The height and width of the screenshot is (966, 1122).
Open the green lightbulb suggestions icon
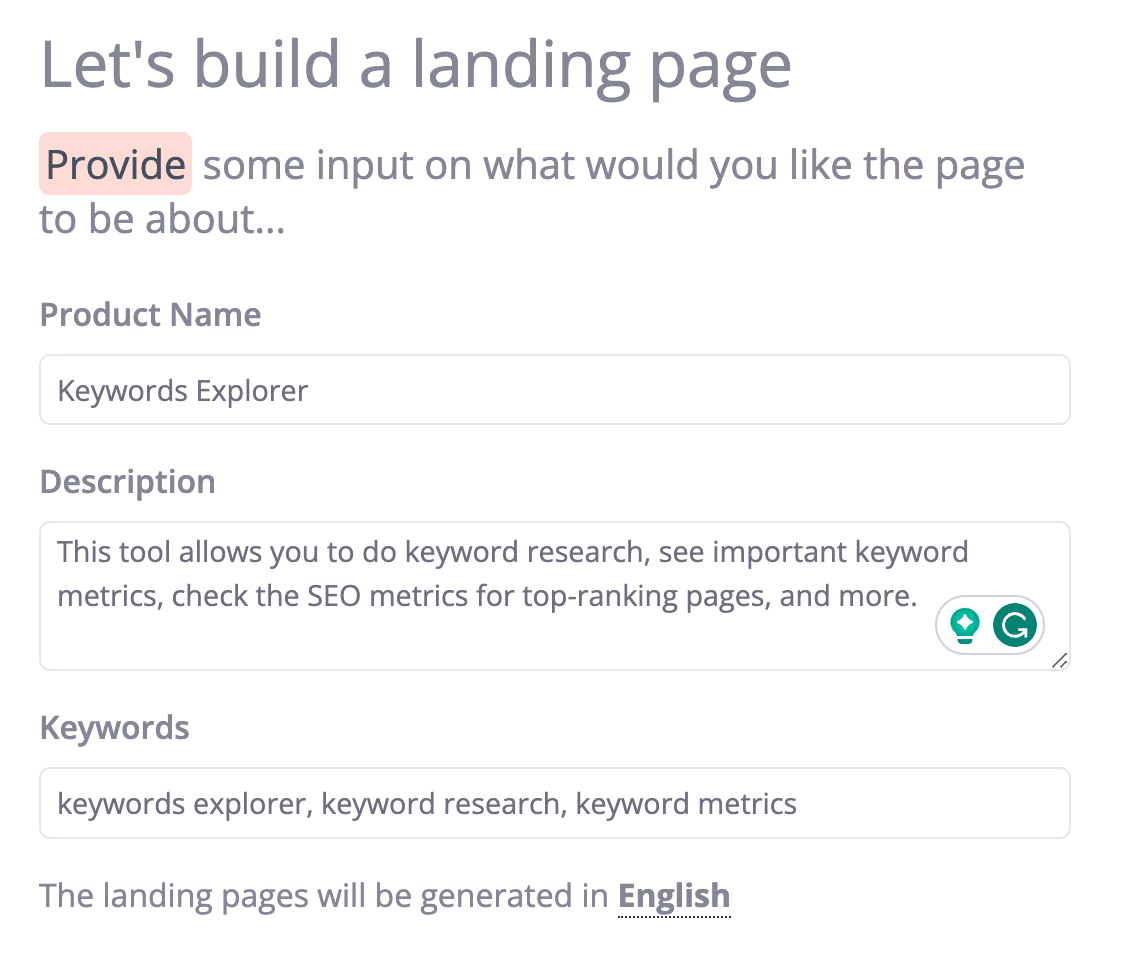[964, 626]
